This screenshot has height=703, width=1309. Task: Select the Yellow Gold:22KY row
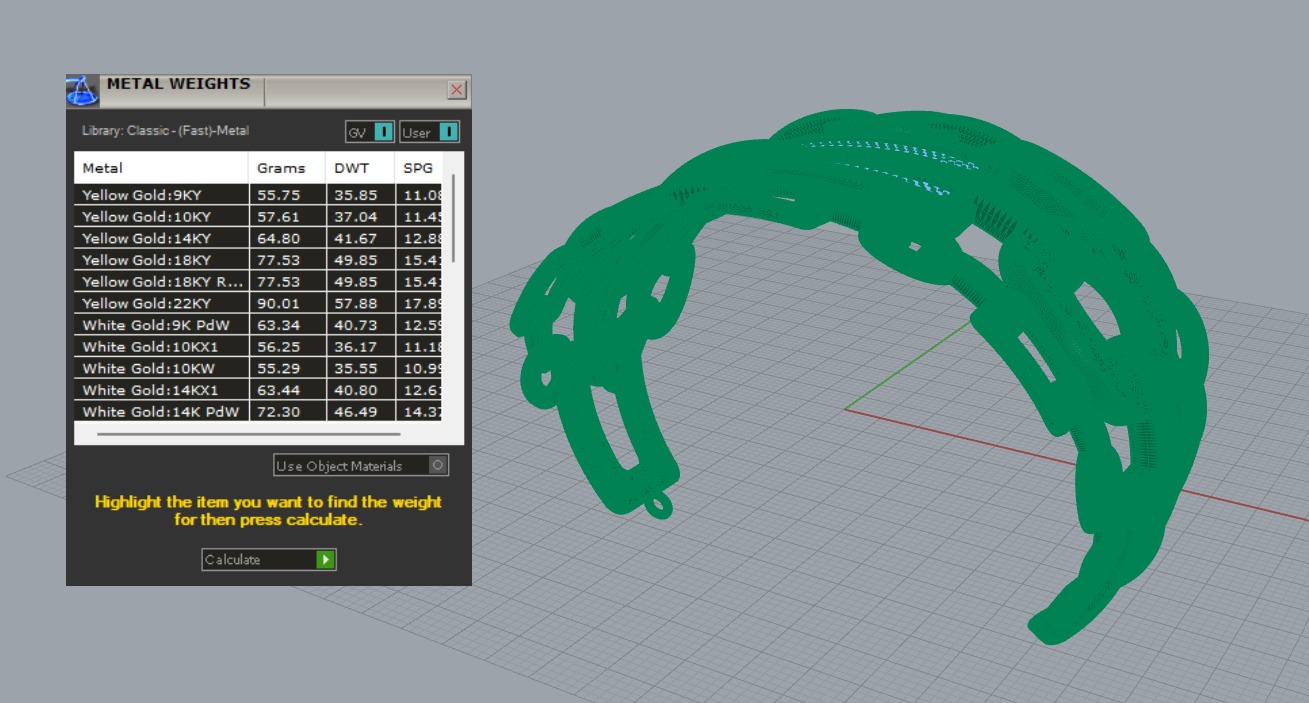(259, 303)
